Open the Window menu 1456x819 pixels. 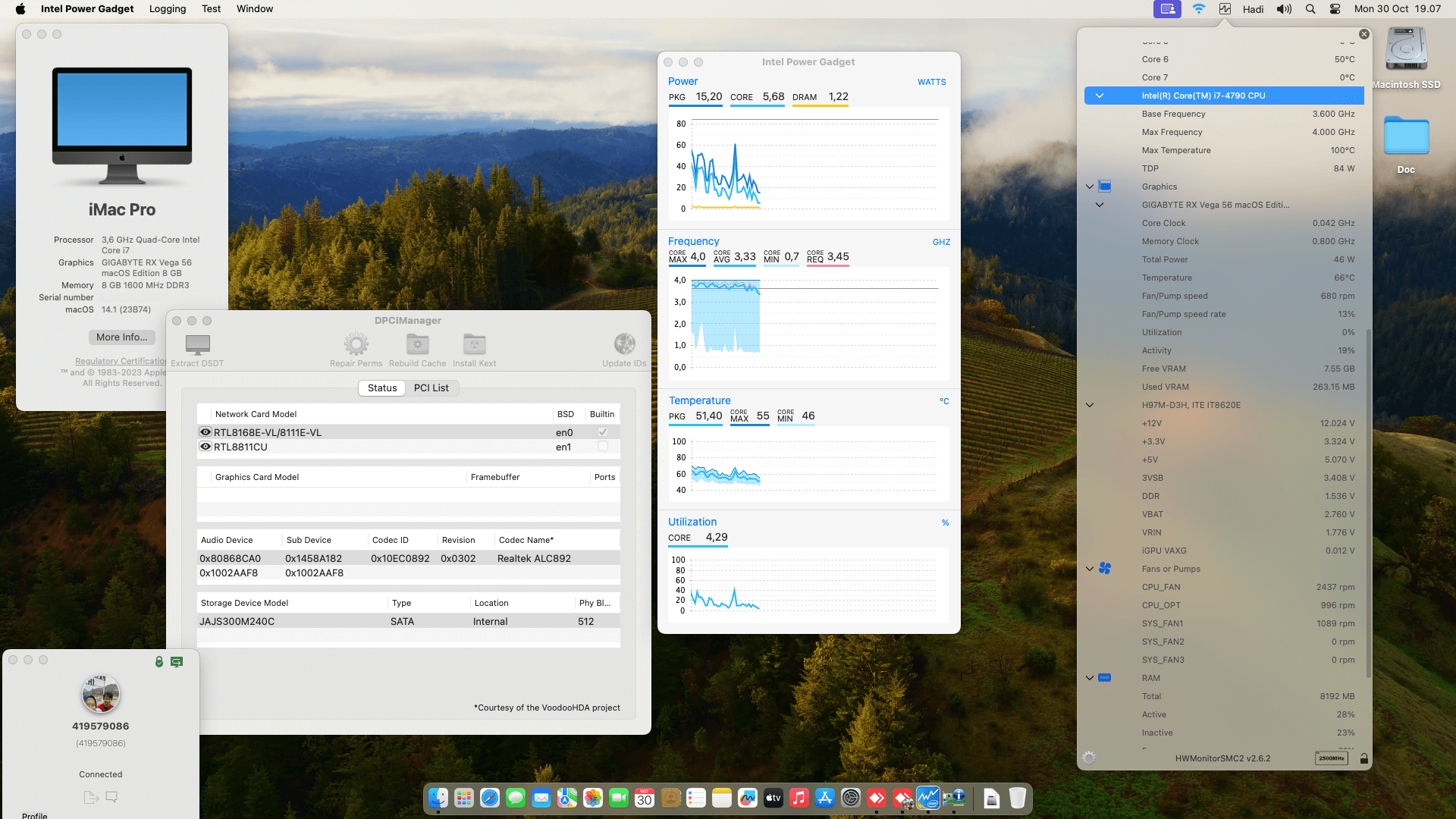[x=255, y=9]
